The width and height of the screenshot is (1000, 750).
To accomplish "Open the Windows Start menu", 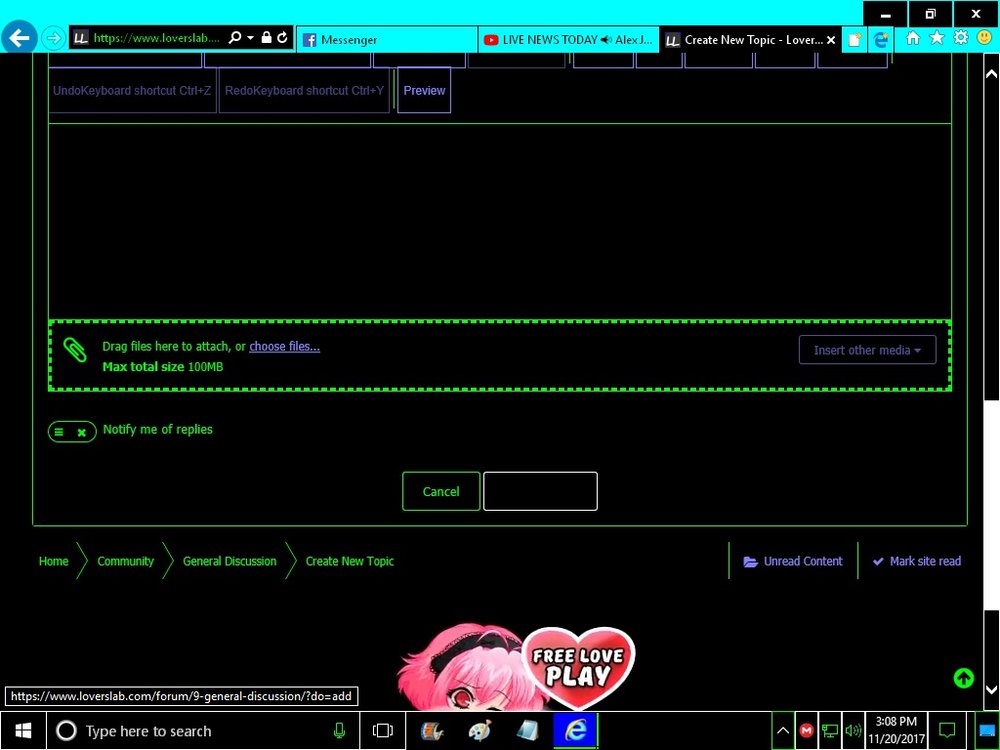I will click(23, 731).
